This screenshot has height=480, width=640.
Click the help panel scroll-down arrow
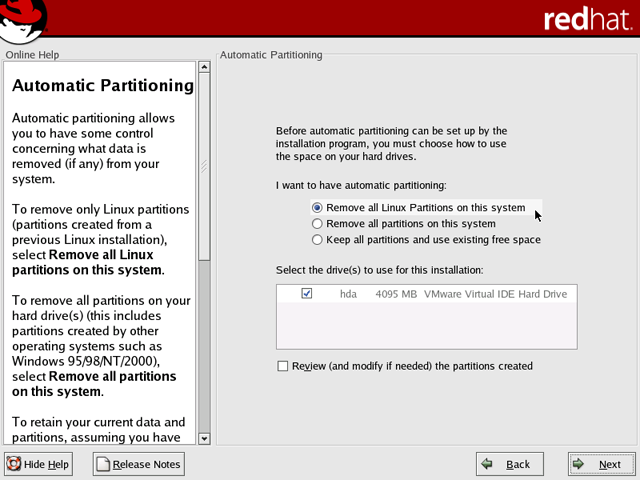point(204,438)
